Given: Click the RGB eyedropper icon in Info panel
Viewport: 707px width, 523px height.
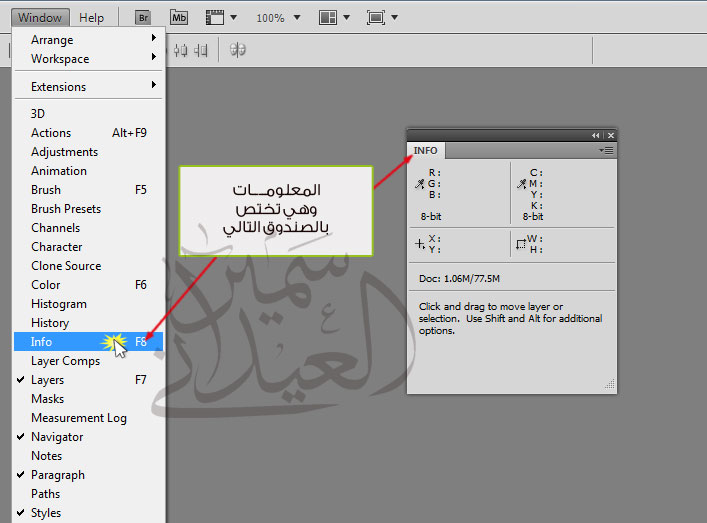Looking at the screenshot, I should (x=420, y=184).
